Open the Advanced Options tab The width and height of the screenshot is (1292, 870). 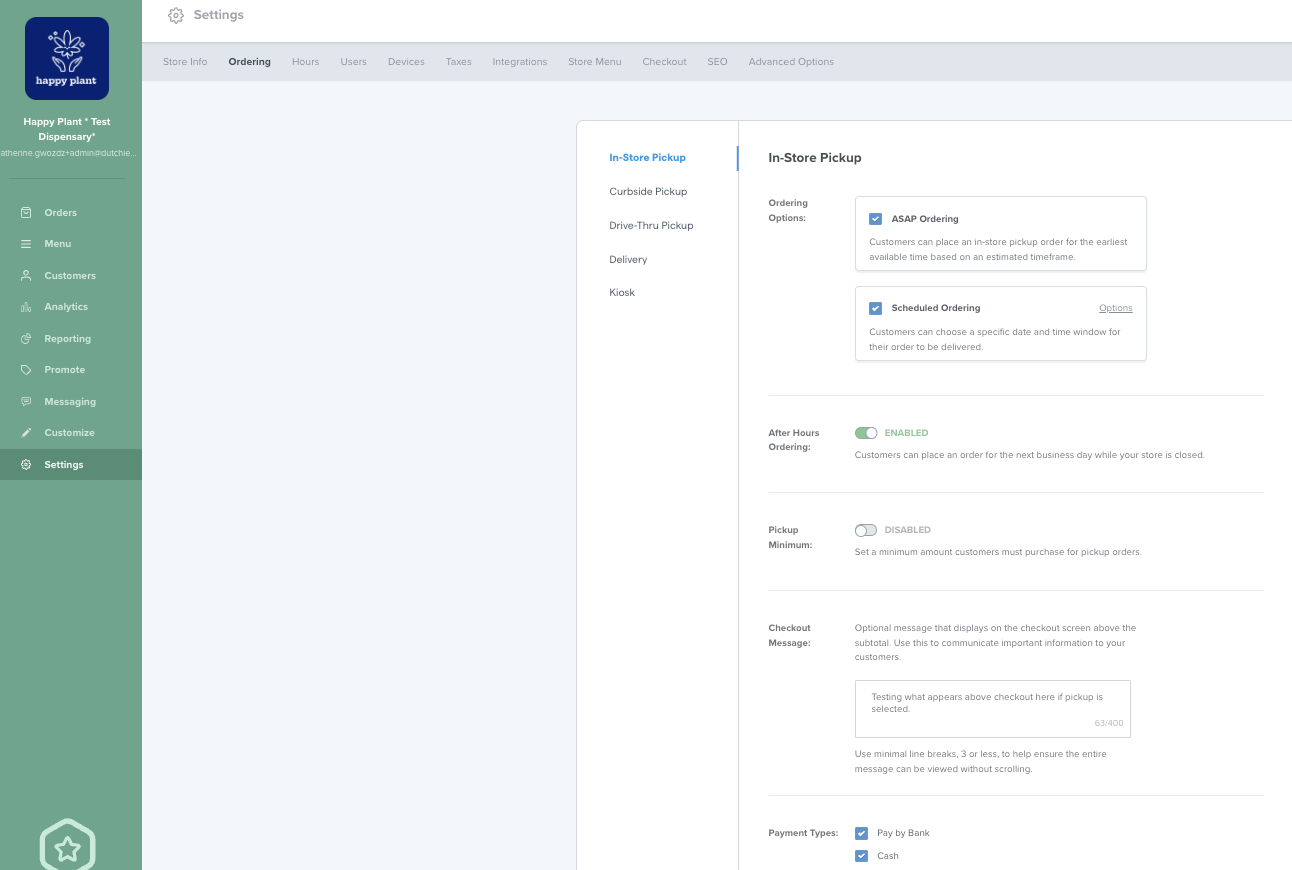click(791, 62)
